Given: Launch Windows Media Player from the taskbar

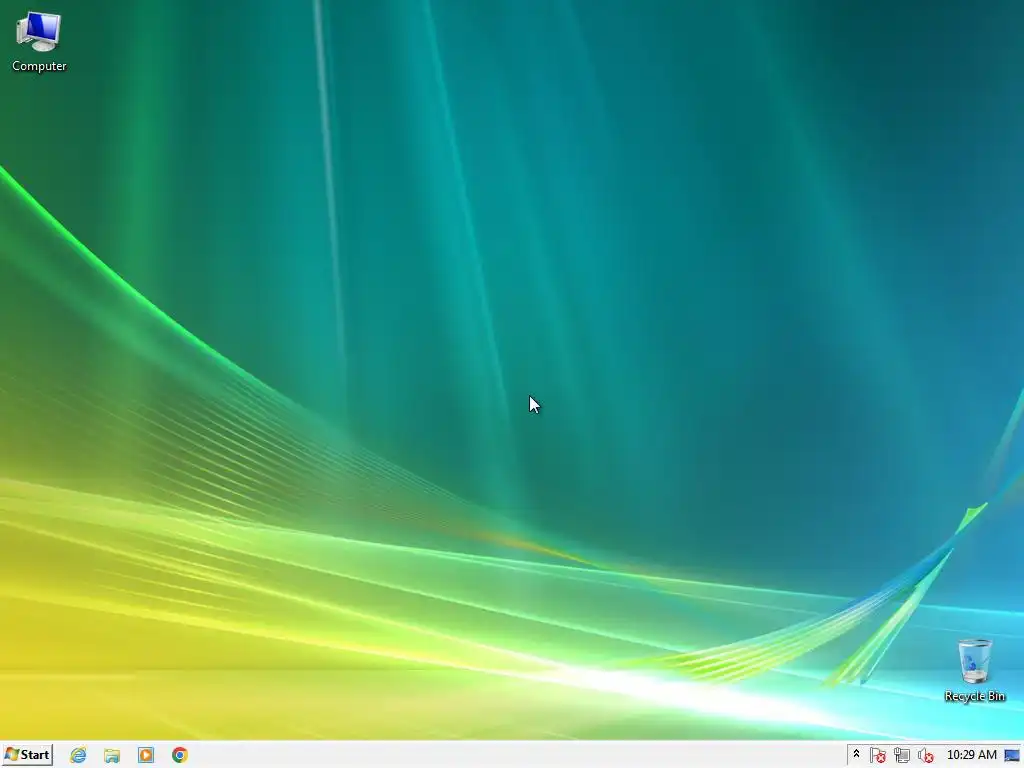Looking at the screenshot, I should [146, 755].
